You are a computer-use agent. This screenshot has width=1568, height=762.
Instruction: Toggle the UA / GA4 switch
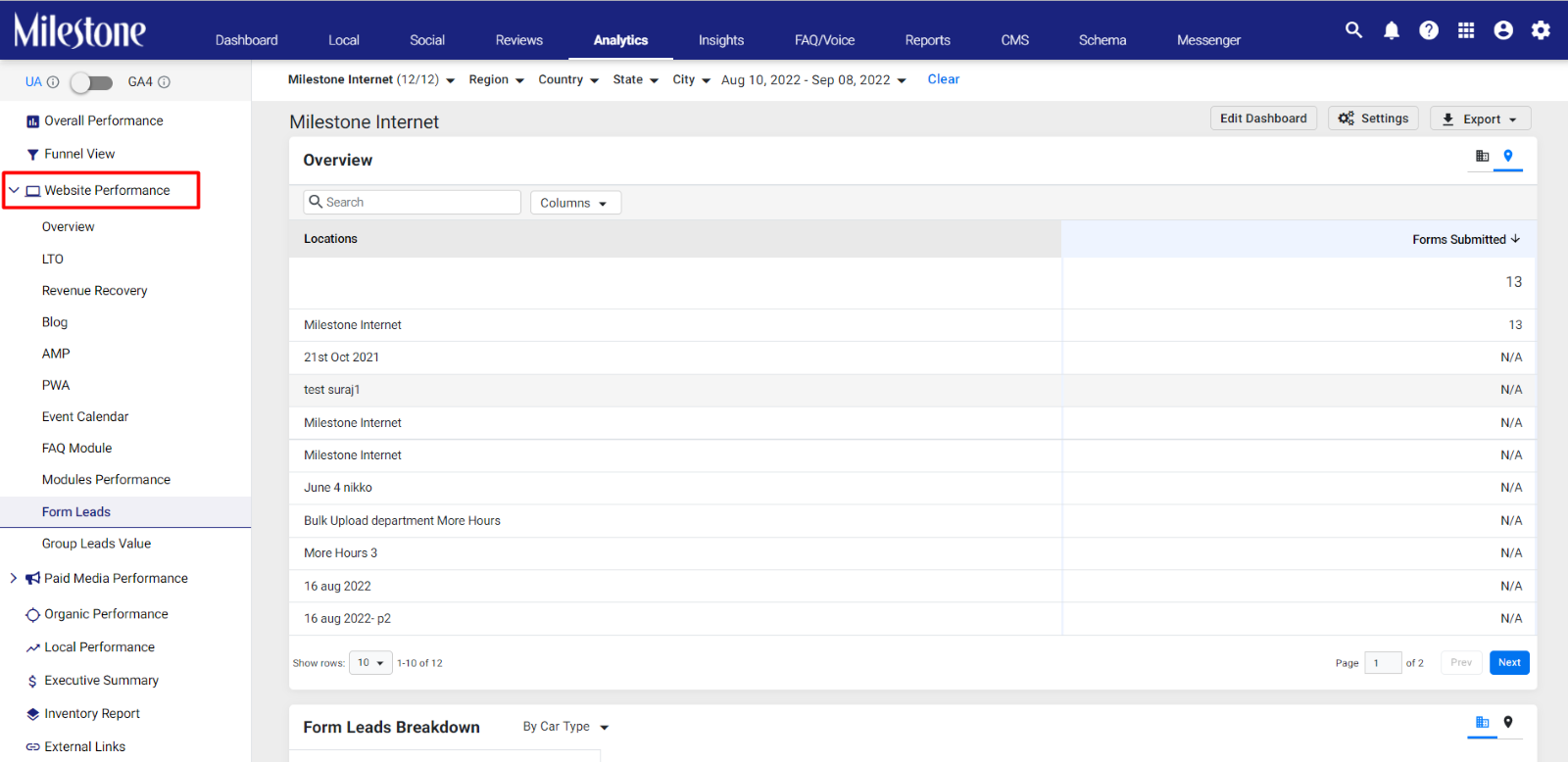point(91,82)
